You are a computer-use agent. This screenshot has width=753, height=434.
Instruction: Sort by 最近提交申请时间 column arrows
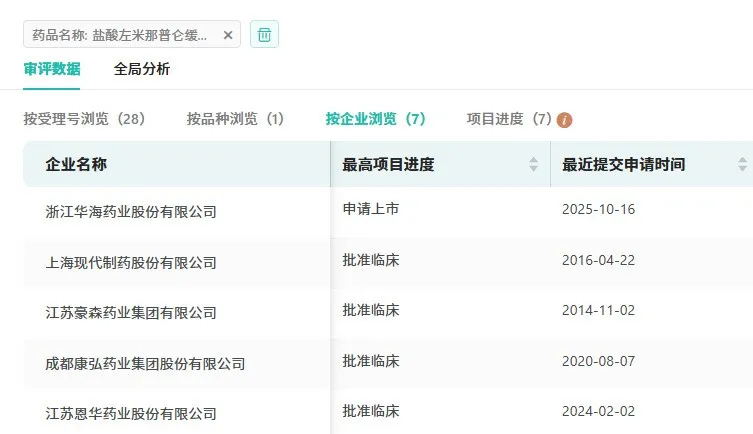pyautogui.click(x=742, y=164)
